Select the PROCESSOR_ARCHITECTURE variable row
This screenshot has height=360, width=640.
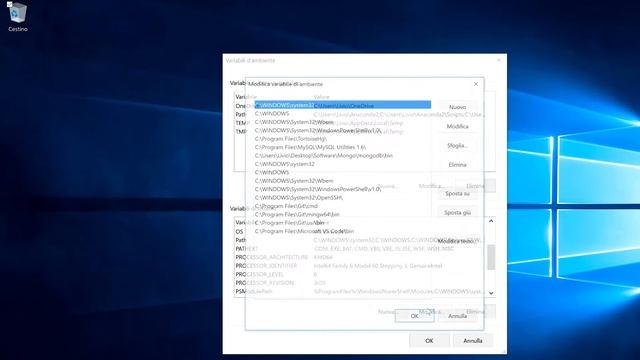pos(360,257)
